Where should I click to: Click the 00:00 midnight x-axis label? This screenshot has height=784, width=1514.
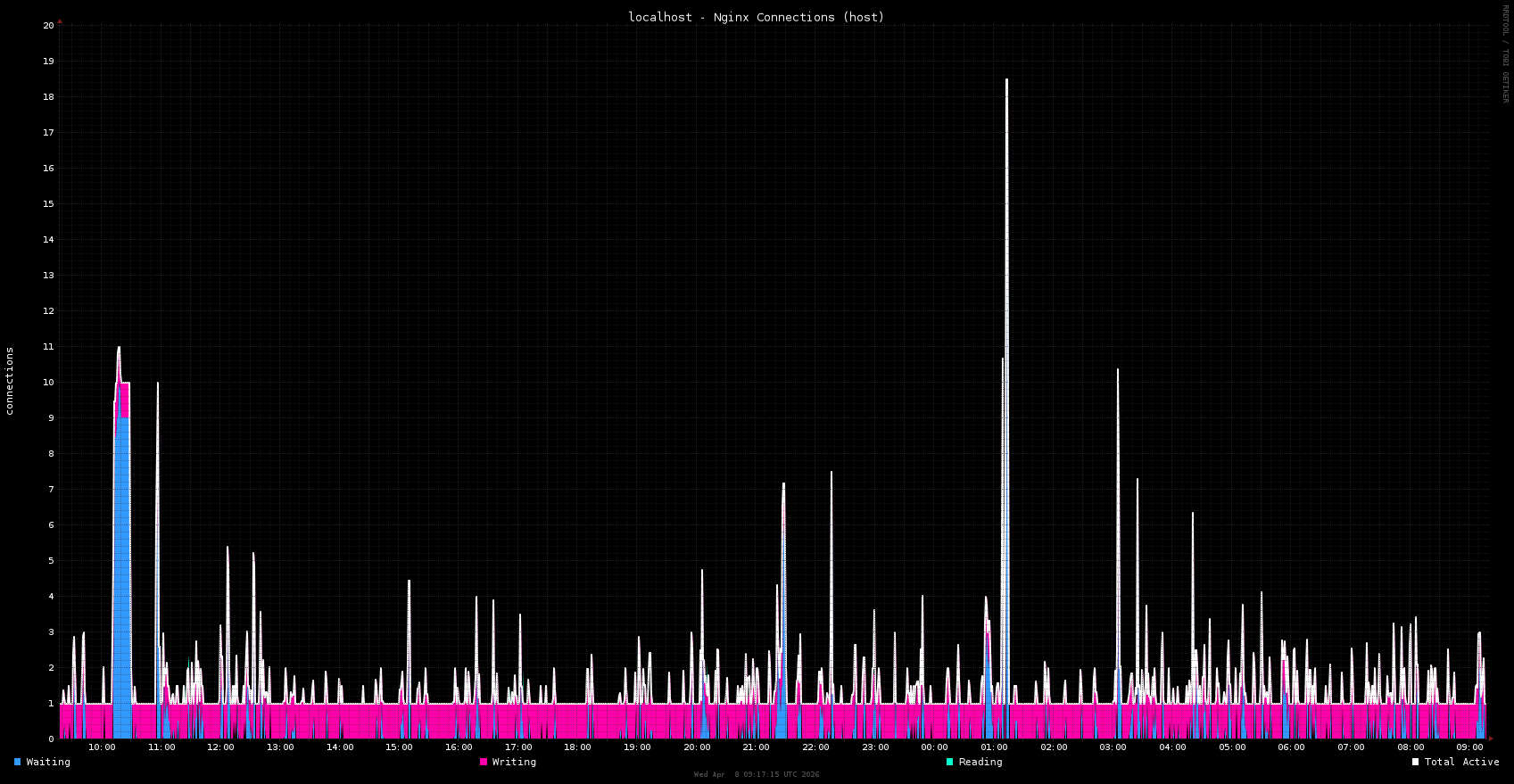(934, 747)
